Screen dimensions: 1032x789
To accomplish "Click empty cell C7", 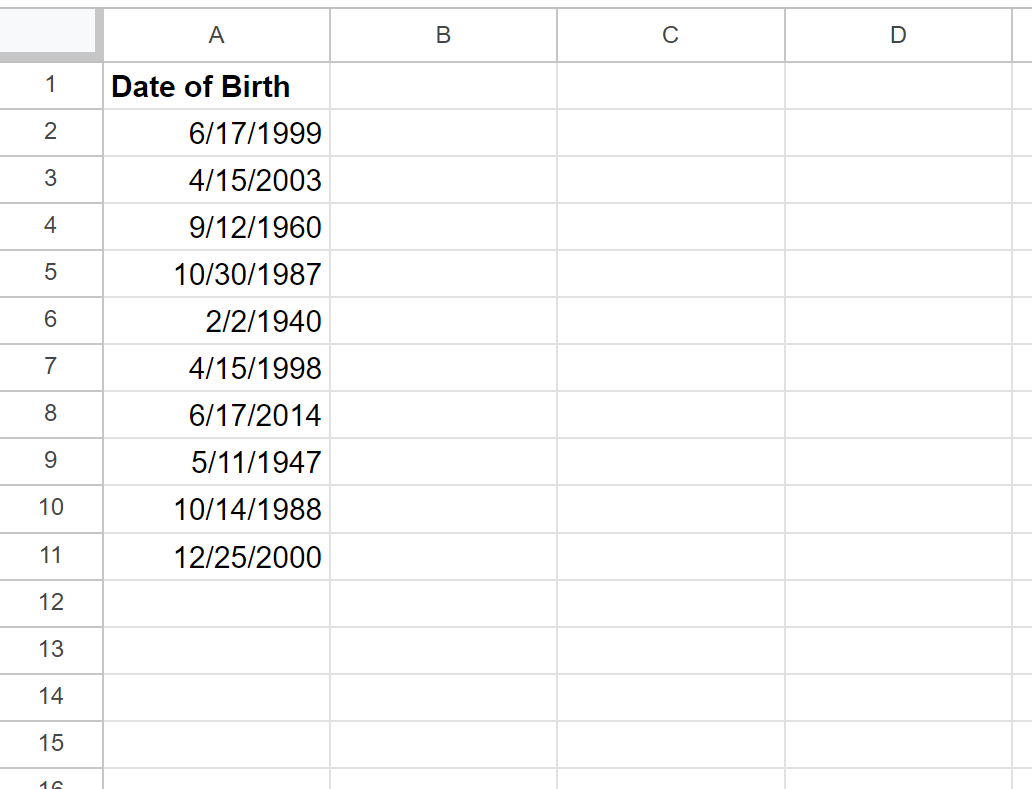I will coord(671,368).
